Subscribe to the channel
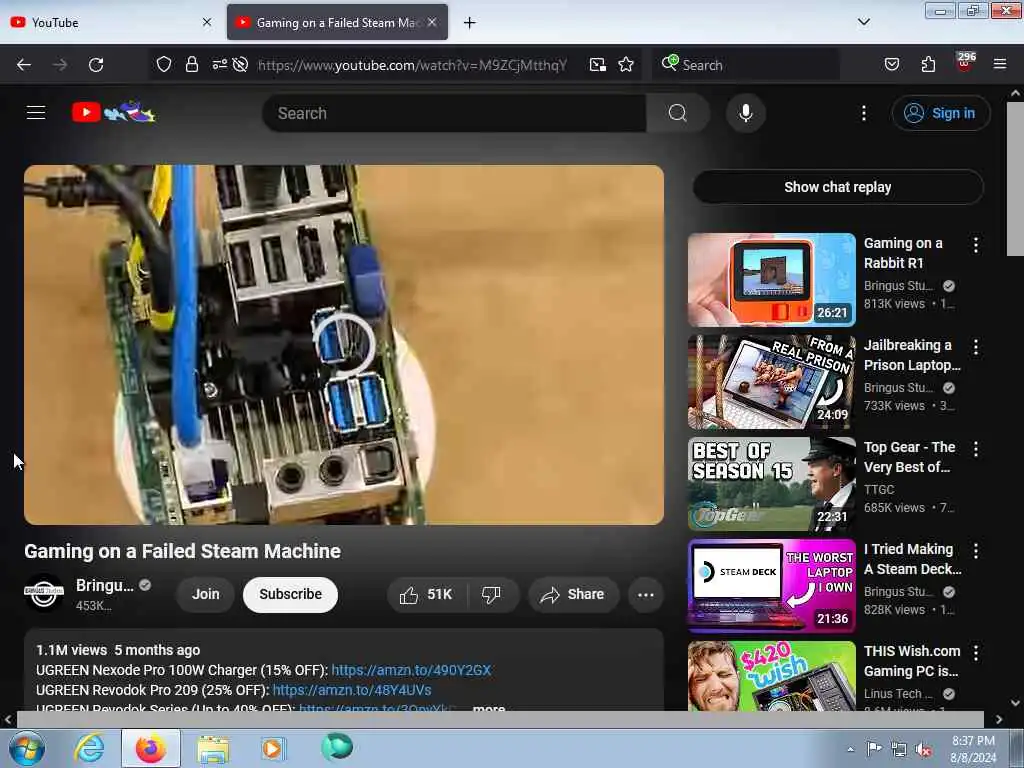Viewport: 1024px width, 768px height. point(290,594)
